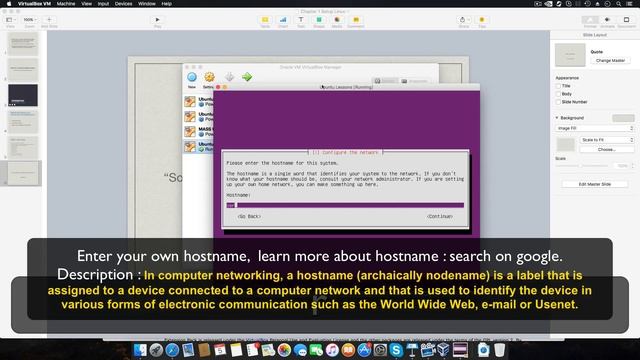Open the Machine menu
The height and width of the screenshot is (360, 640).
pos(66,4)
